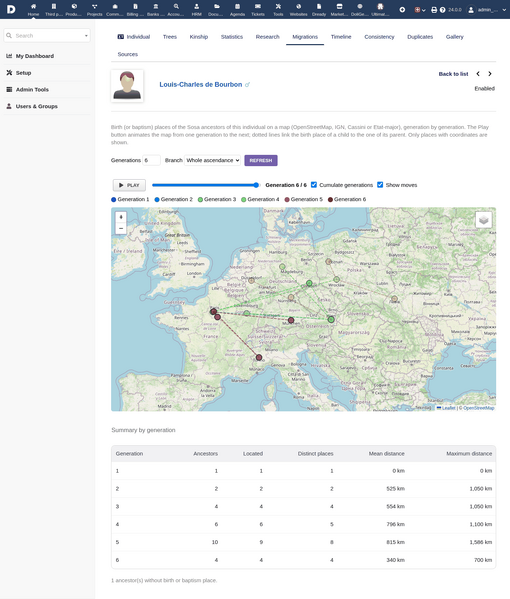
Task: Open Setup in sidebar
Action: (23, 73)
